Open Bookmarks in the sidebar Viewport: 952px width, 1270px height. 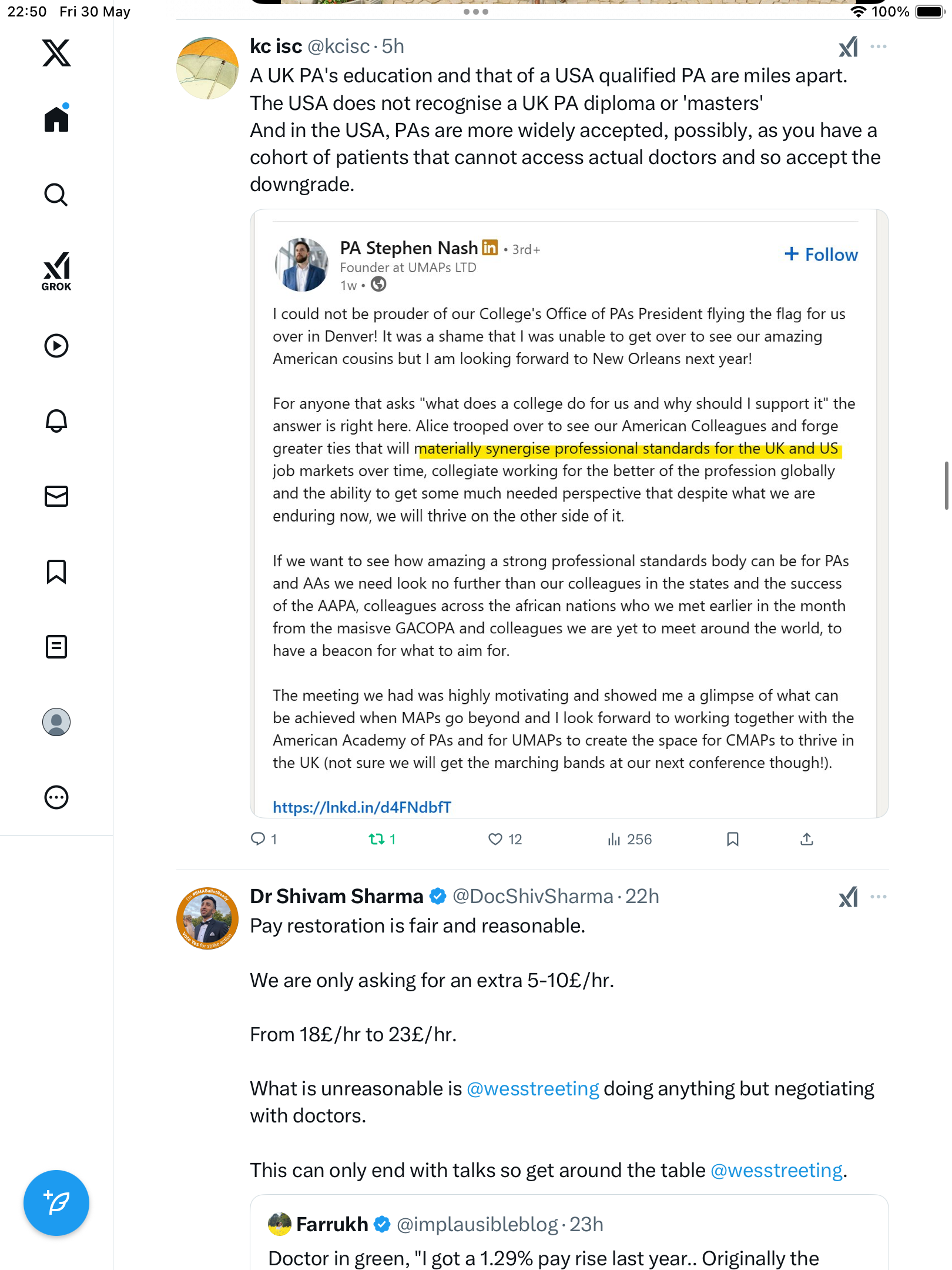[x=56, y=571]
